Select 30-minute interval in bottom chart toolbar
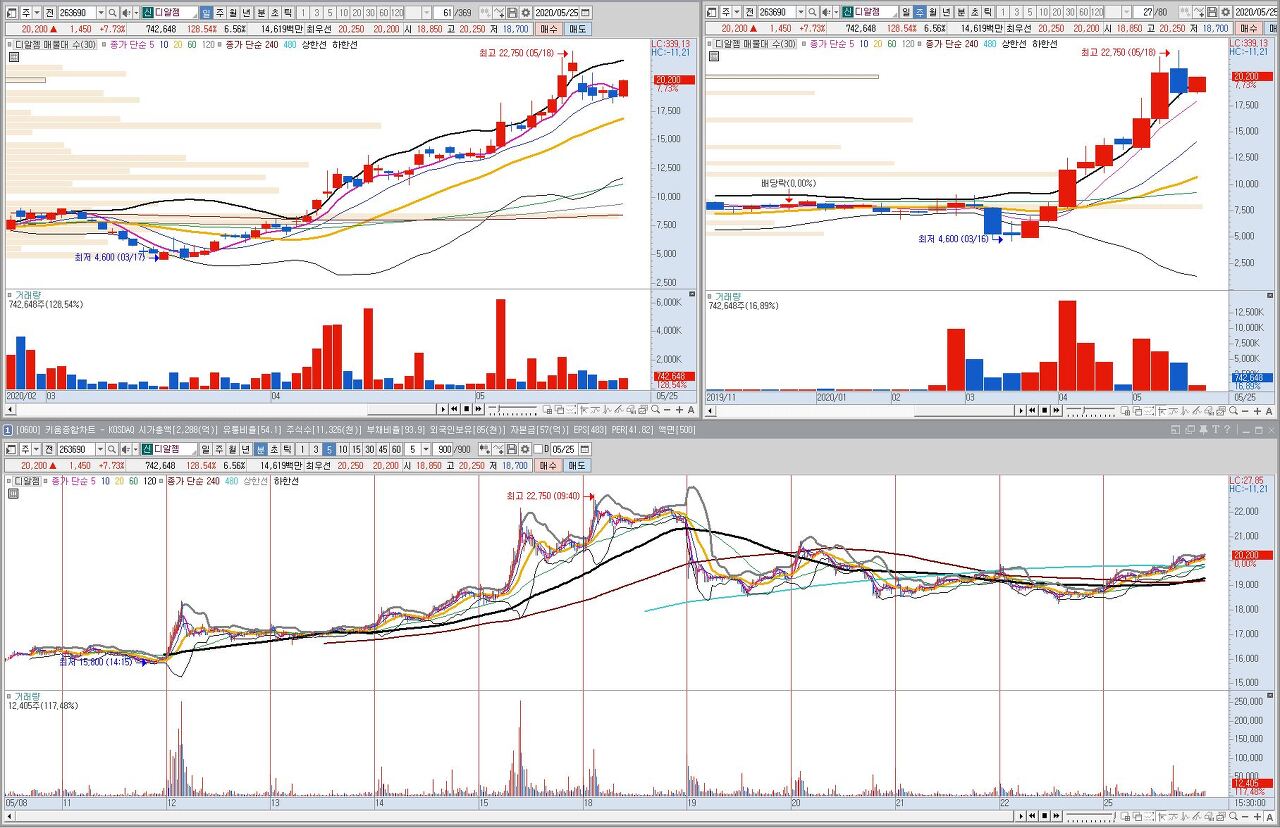 pos(369,449)
